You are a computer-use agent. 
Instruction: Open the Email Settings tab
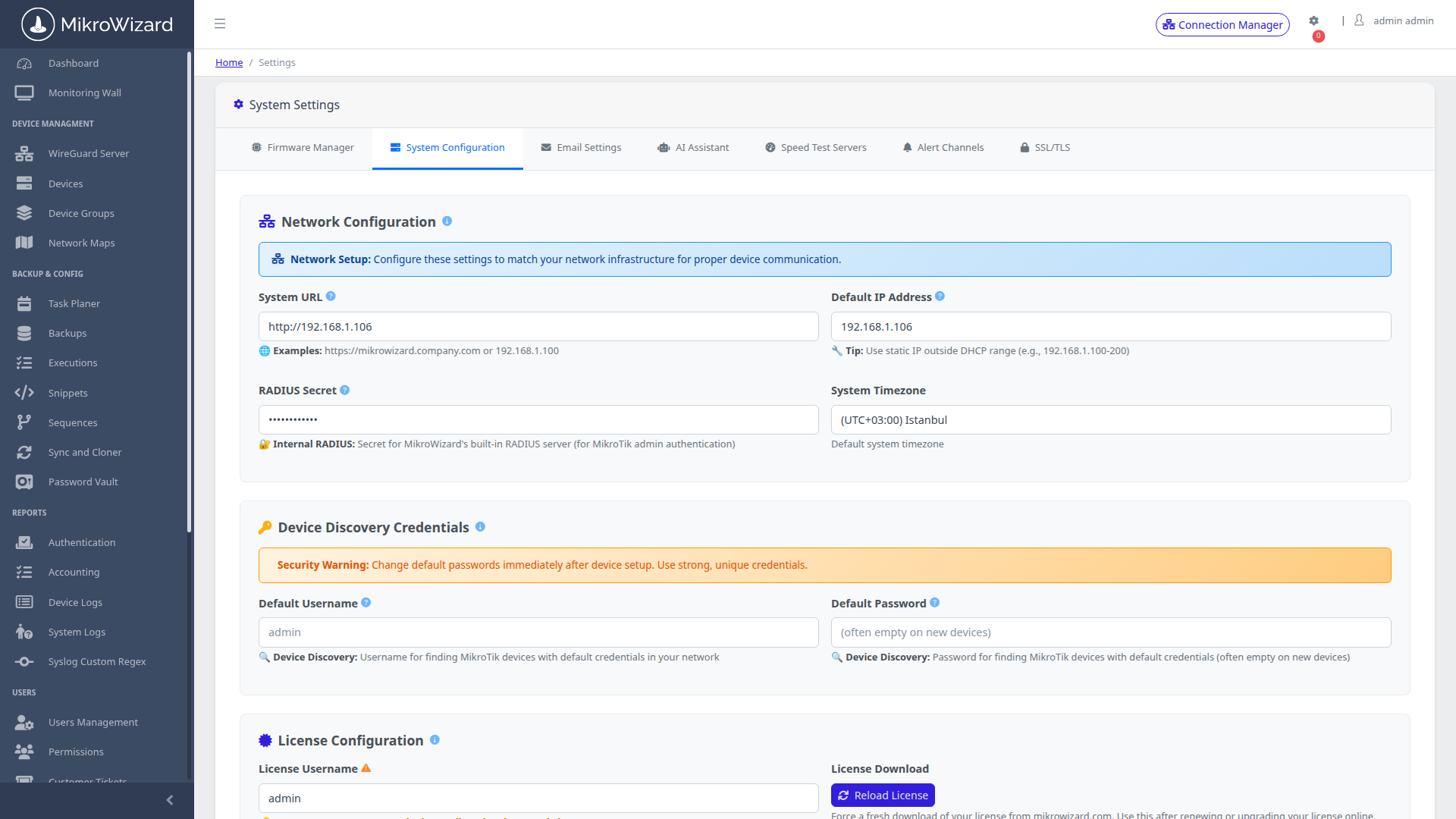pos(581,148)
